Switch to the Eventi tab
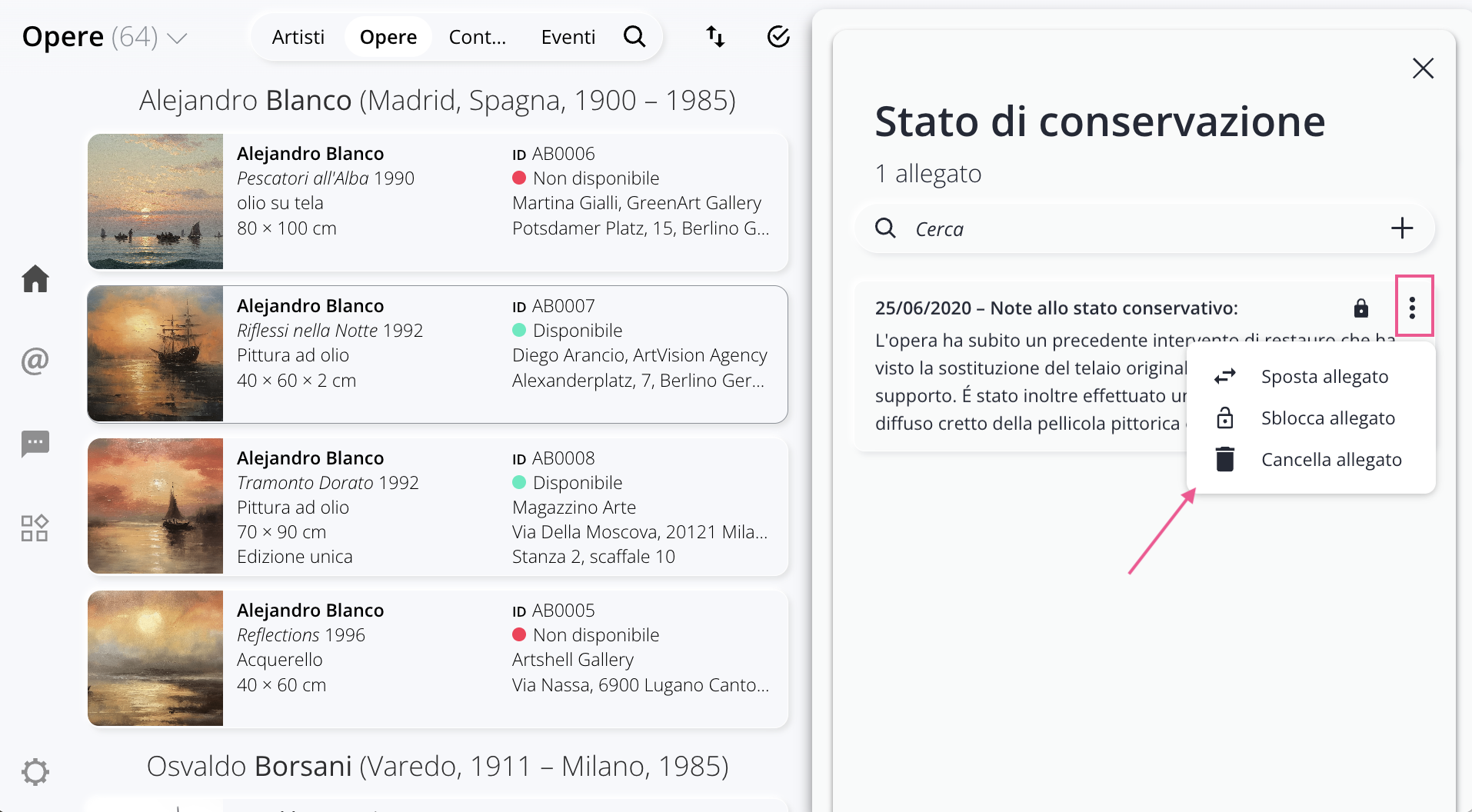The width and height of the screenshot is (1472, 812). (x=568, y=37)
